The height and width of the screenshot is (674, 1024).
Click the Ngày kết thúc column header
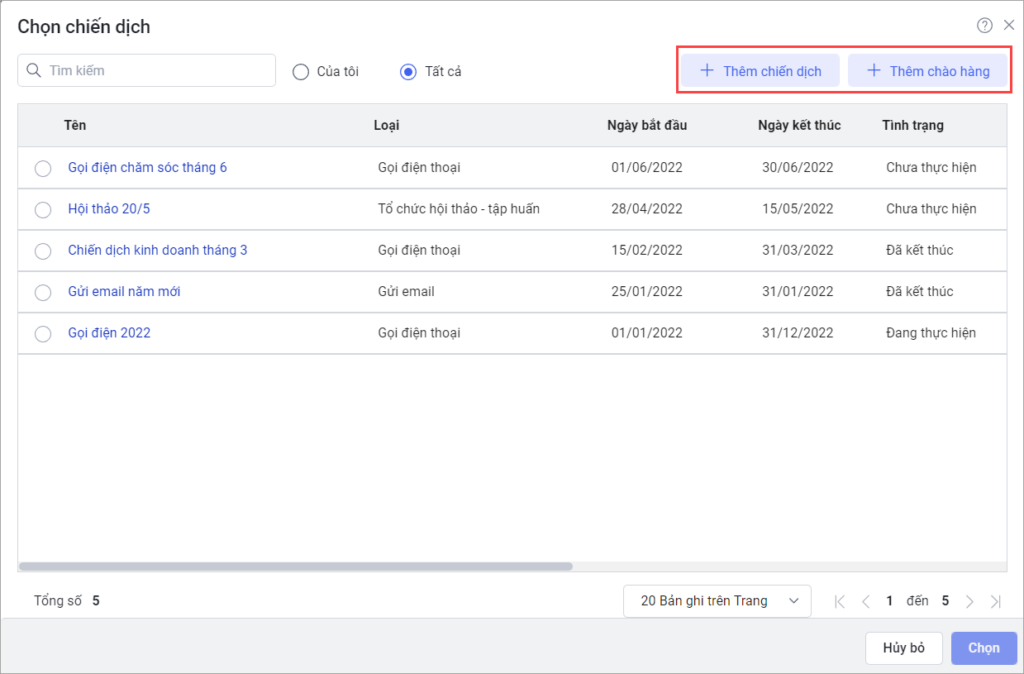click(x=799, y=125)
